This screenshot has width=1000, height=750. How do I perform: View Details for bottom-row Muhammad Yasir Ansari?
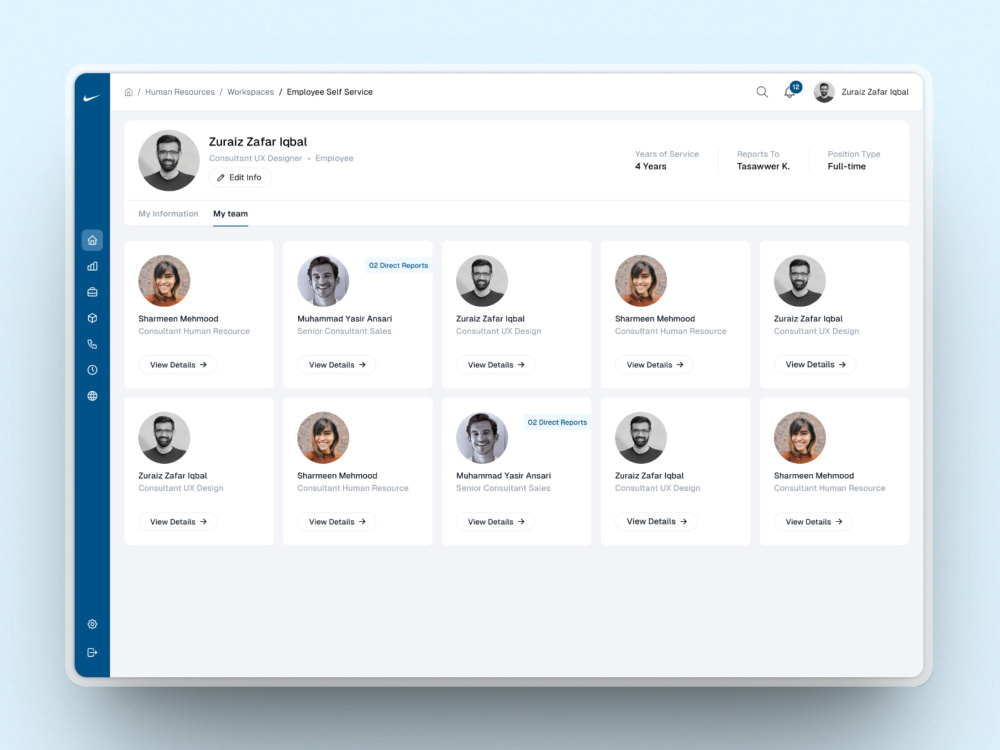(x=496, y=522)
